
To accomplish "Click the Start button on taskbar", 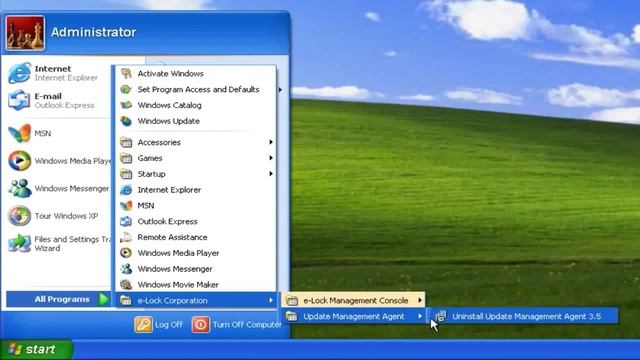I will (36, 349).
